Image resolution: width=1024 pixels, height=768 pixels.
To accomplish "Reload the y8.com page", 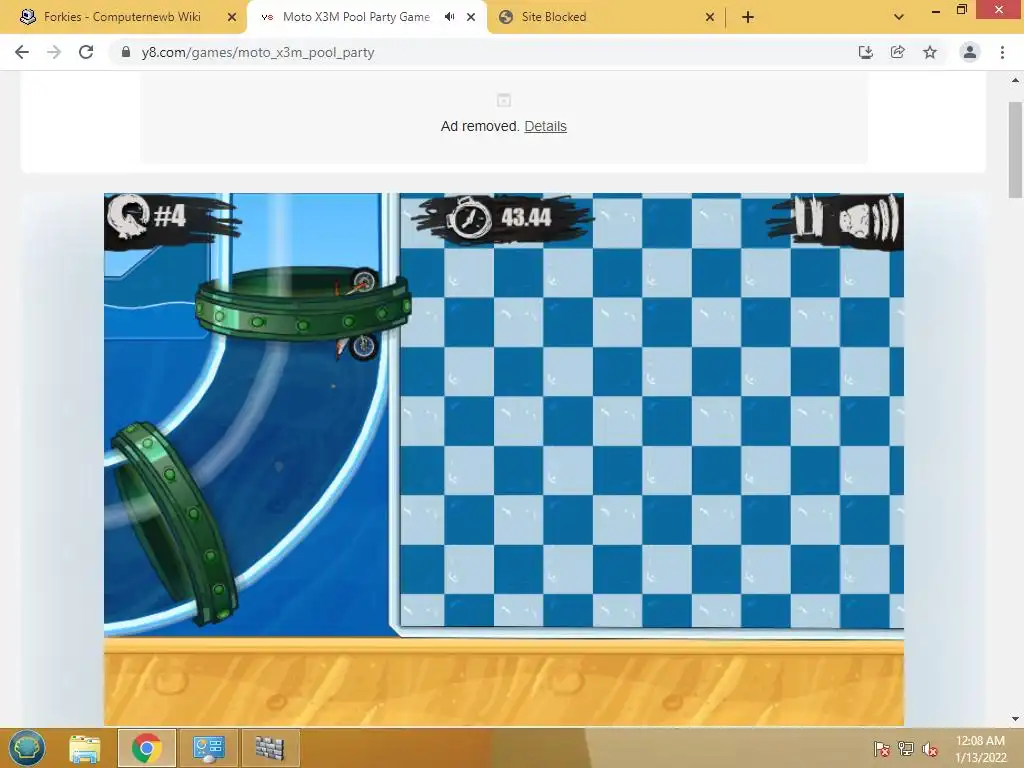I will [86, 52].
